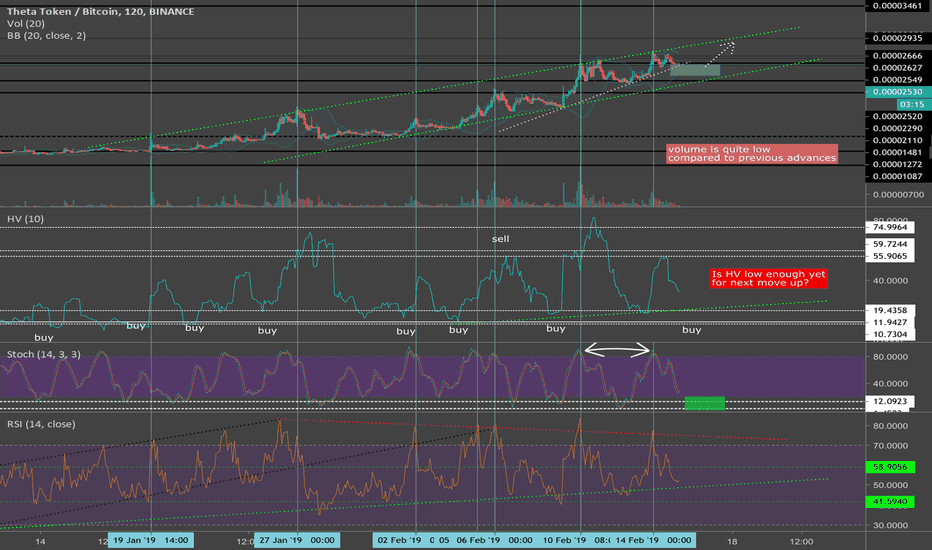Screen dimensions: 932x550
Task: Click the HV (10) indicator legend
Action: coord(25,219)
